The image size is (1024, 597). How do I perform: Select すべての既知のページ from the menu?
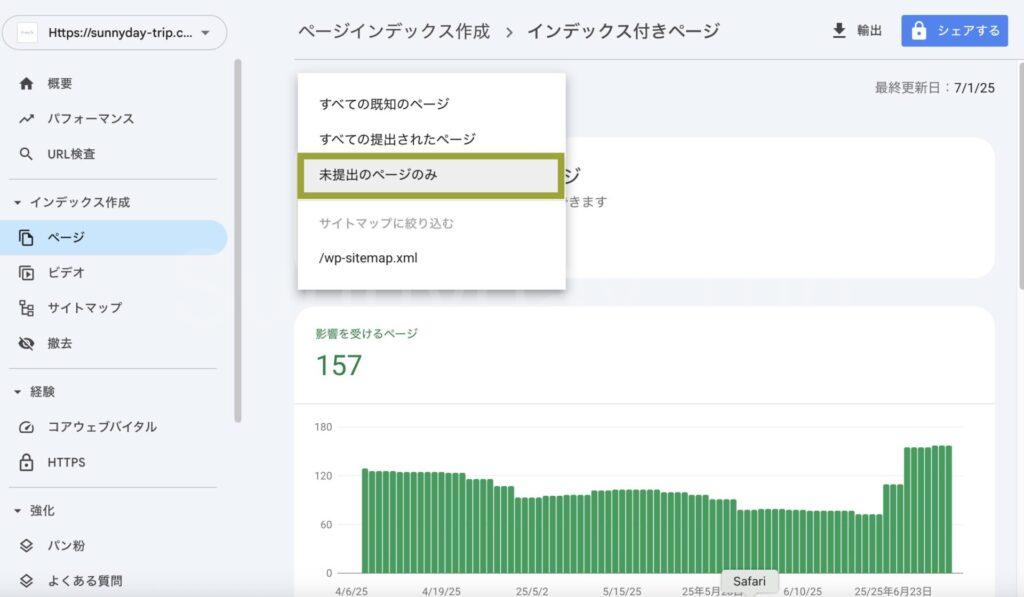tap(384, 104)
